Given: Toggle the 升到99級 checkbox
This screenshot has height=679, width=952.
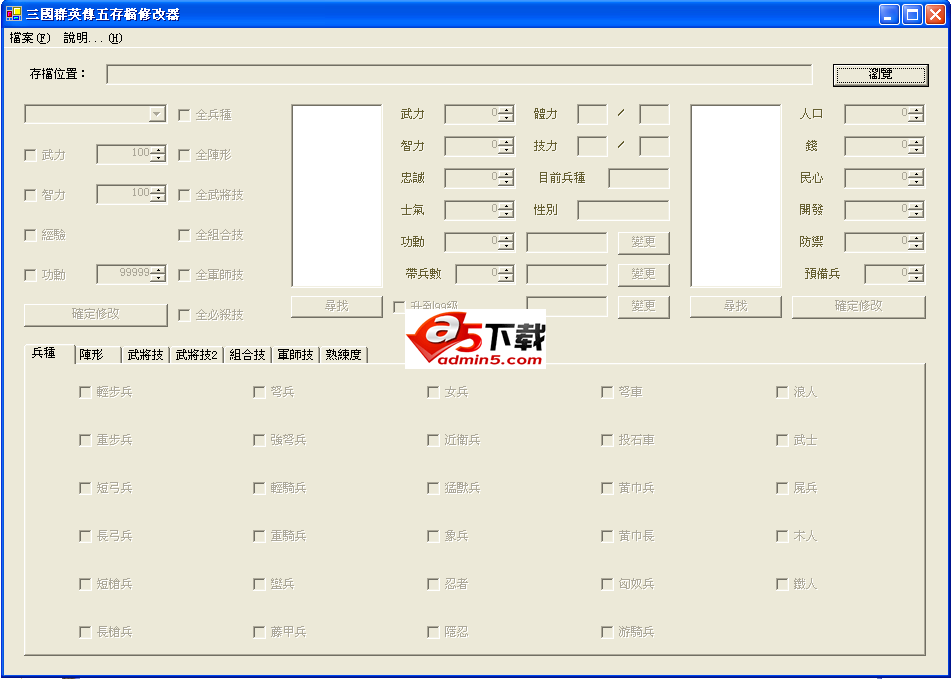Looking at the screenshot, I should [x=399, y=307].
